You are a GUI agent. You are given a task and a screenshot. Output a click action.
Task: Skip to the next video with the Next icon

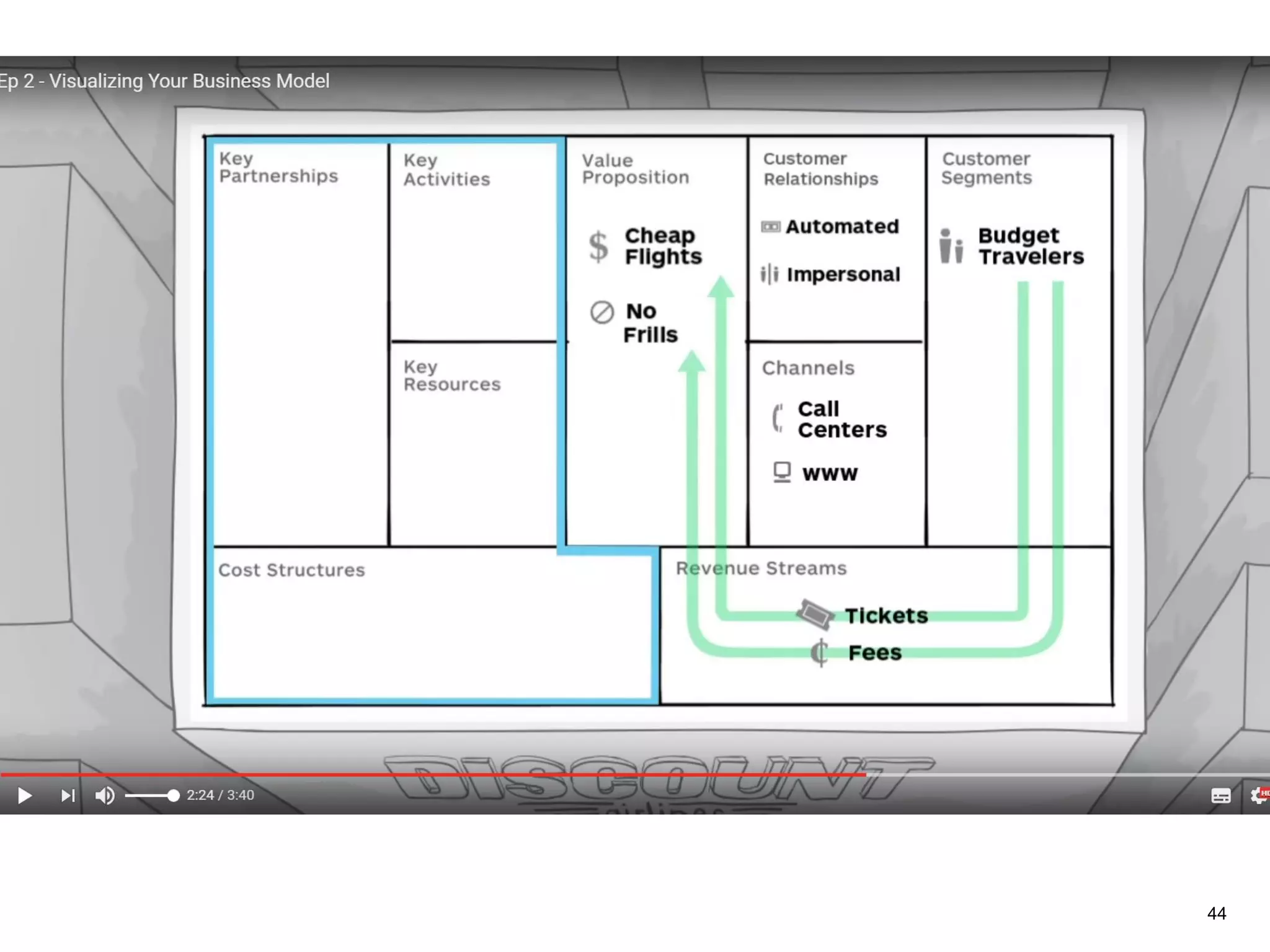(68, 795)
